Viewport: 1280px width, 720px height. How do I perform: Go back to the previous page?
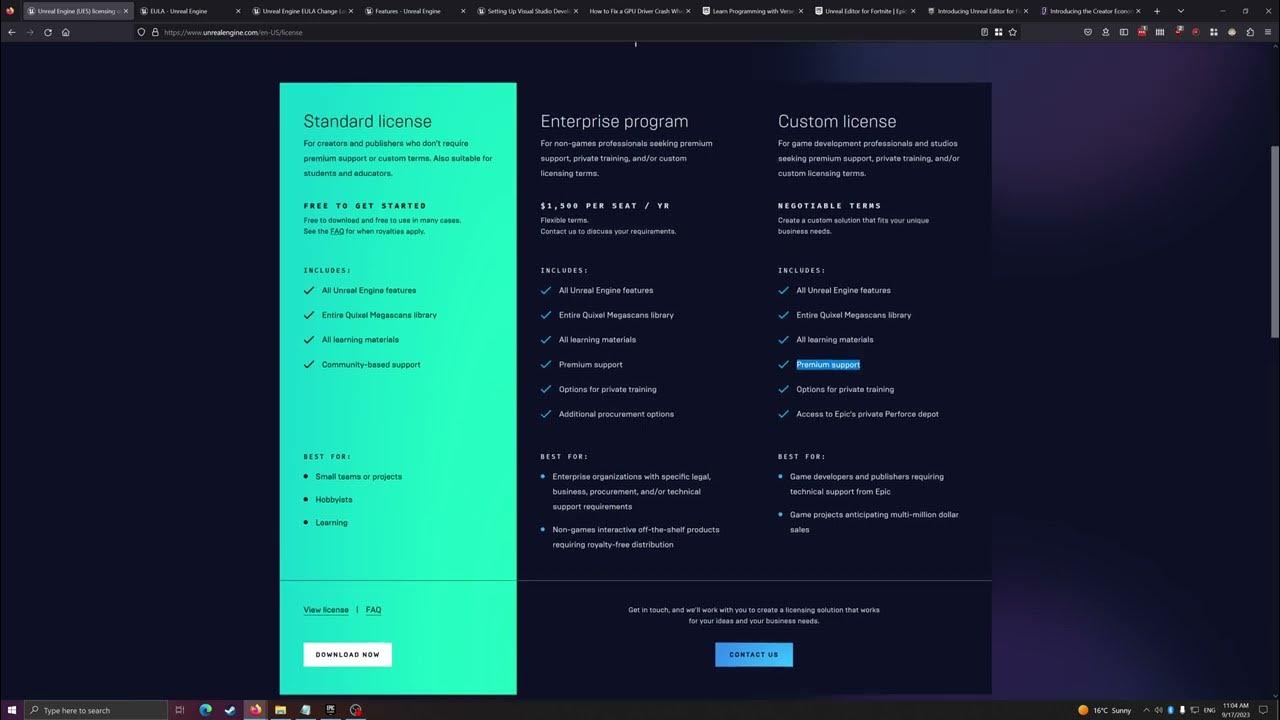(12, 32)
